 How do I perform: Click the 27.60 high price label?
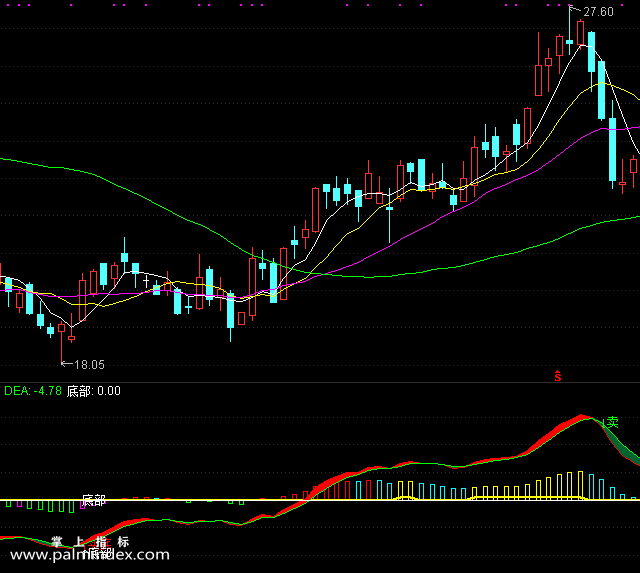point(598,12)
